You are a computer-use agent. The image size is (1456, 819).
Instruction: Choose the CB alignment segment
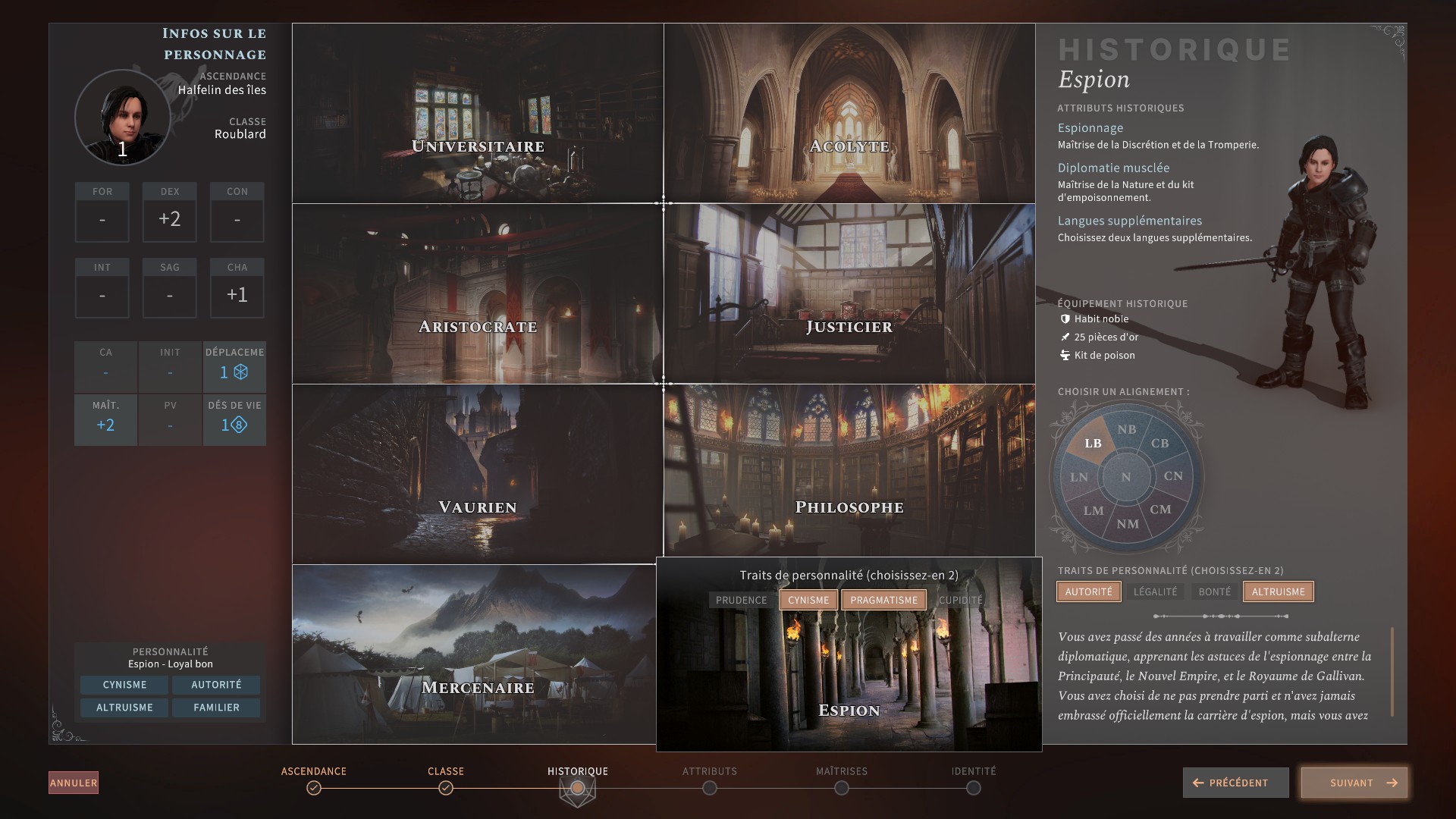click(1159, 444)
